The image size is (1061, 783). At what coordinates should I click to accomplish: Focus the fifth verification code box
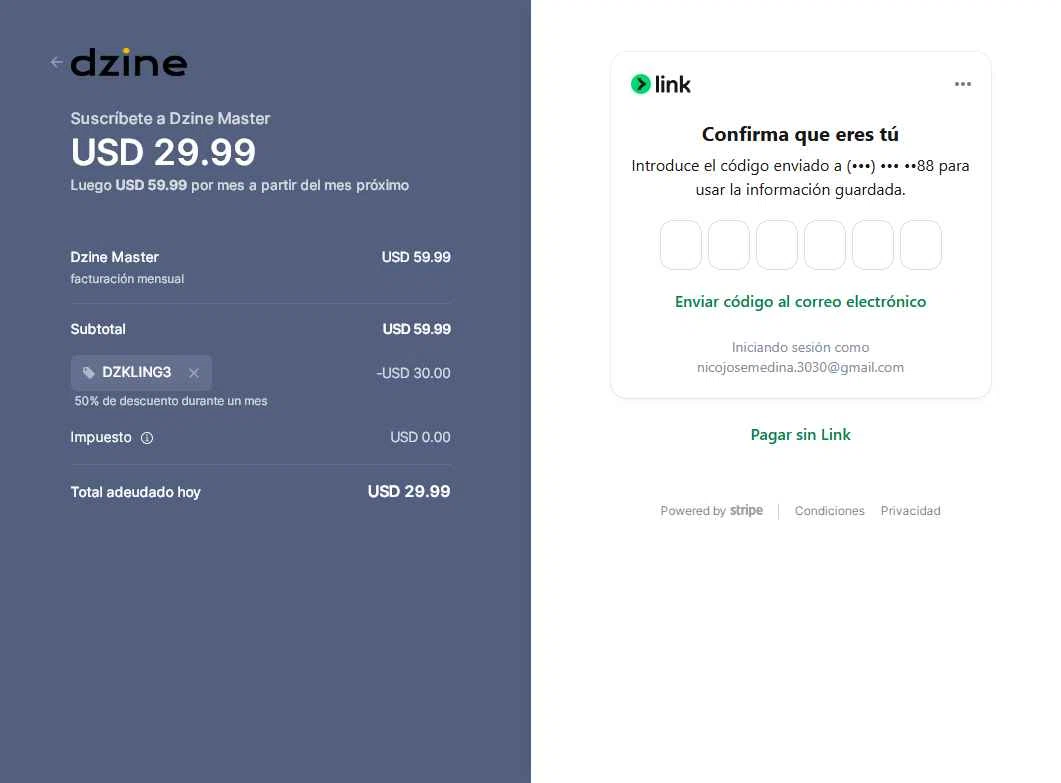(x=873, y=245)
